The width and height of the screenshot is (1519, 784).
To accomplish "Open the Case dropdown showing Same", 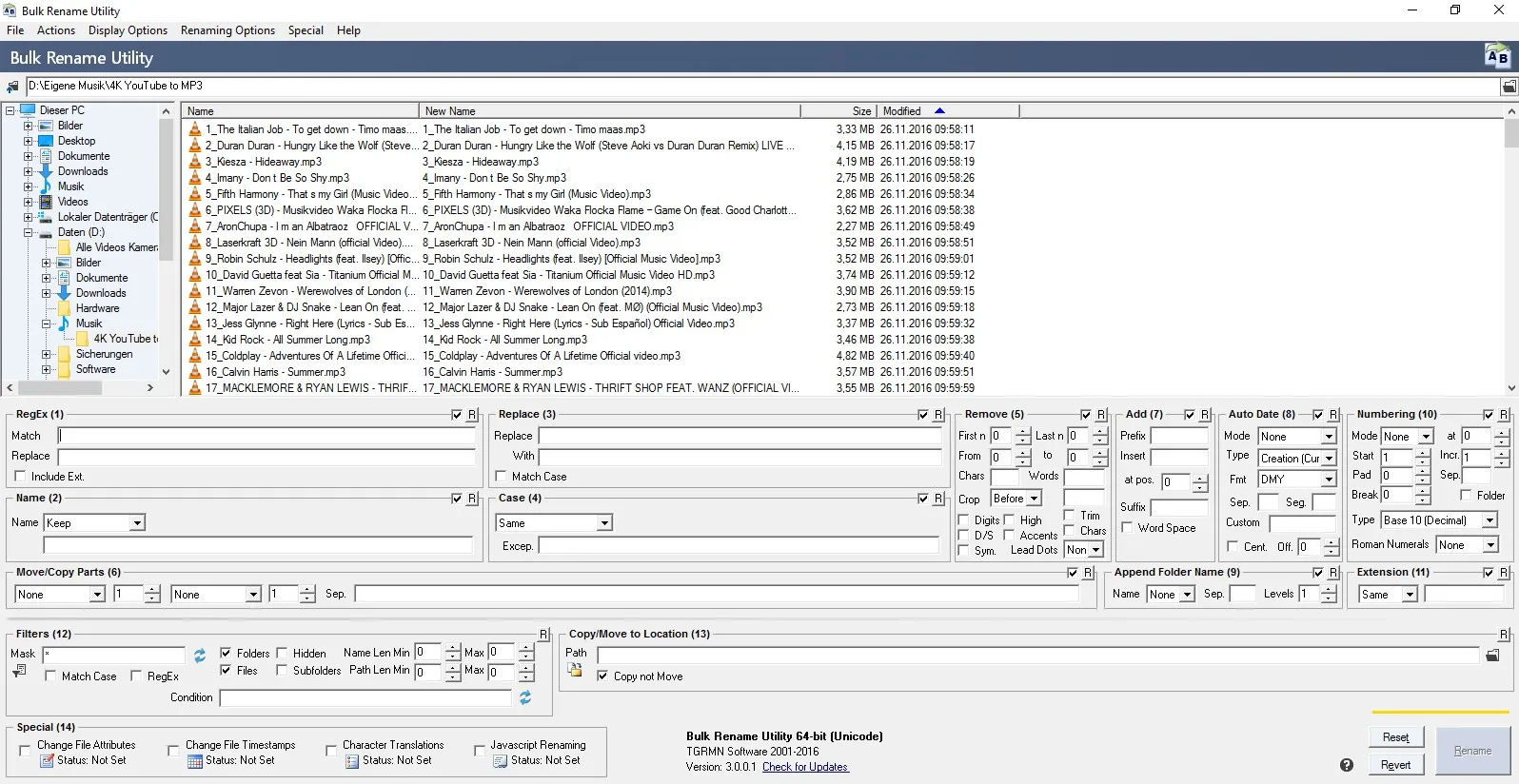I will click(604, 523).
